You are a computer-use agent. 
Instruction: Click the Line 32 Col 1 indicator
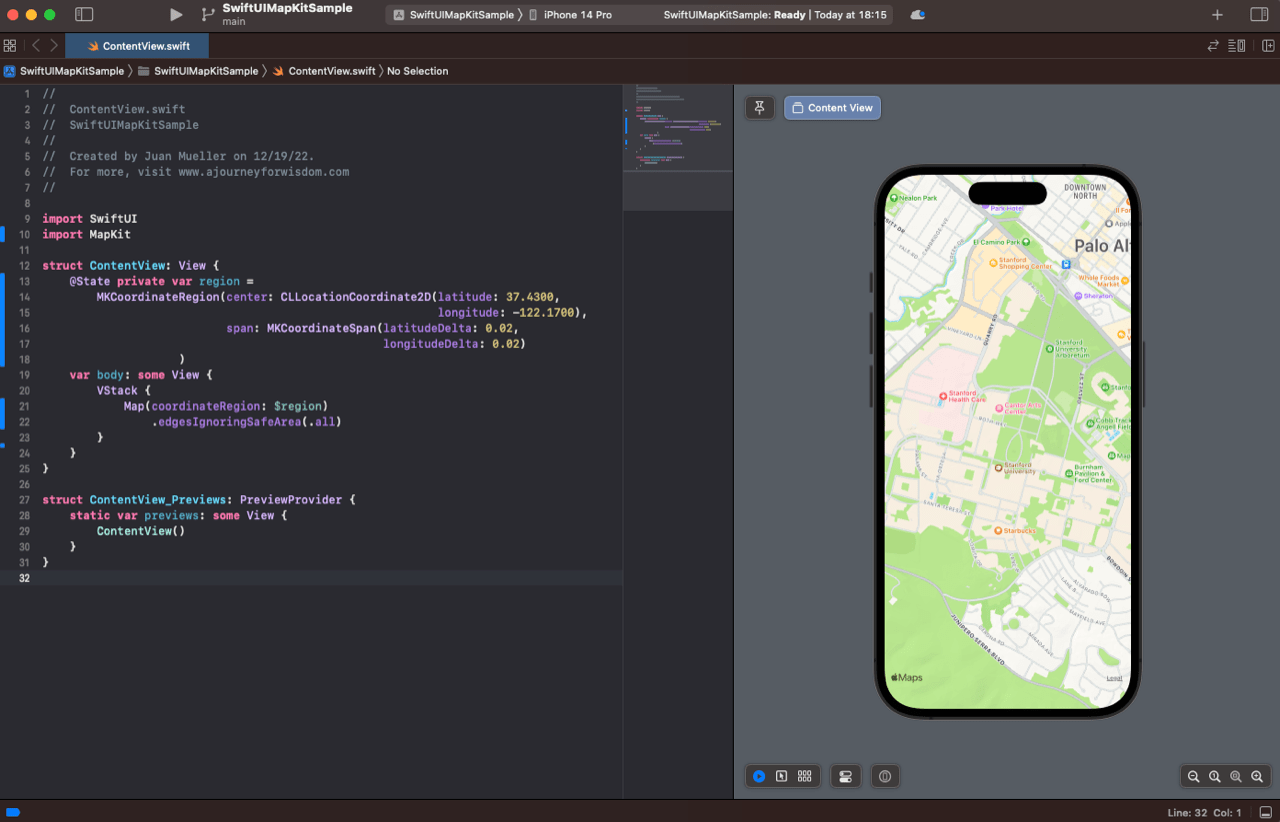pyautogui.click(x=1205, y=812)
